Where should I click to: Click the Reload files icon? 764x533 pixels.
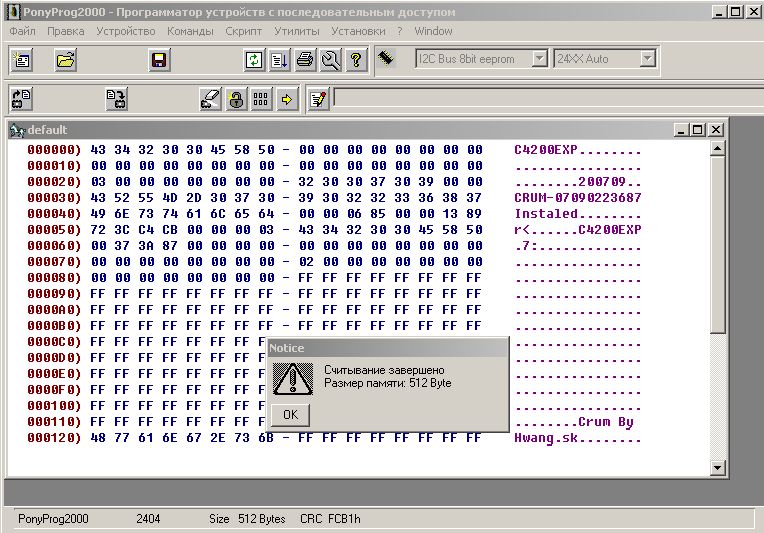(255, 60)
